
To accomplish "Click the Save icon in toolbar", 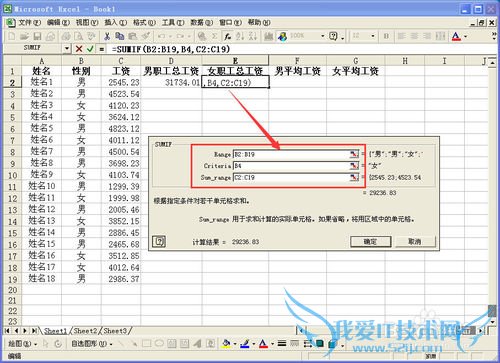I will pyautogui.click(x=37, y=36).
